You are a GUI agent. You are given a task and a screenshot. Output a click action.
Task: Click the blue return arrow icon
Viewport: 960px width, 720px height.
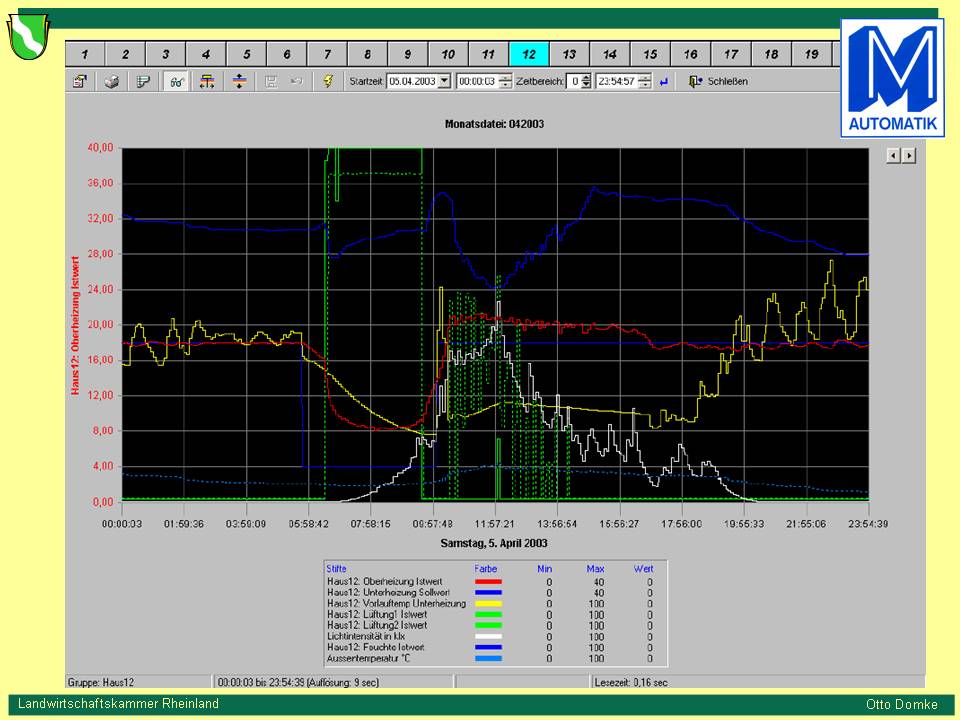pos(663,81)
